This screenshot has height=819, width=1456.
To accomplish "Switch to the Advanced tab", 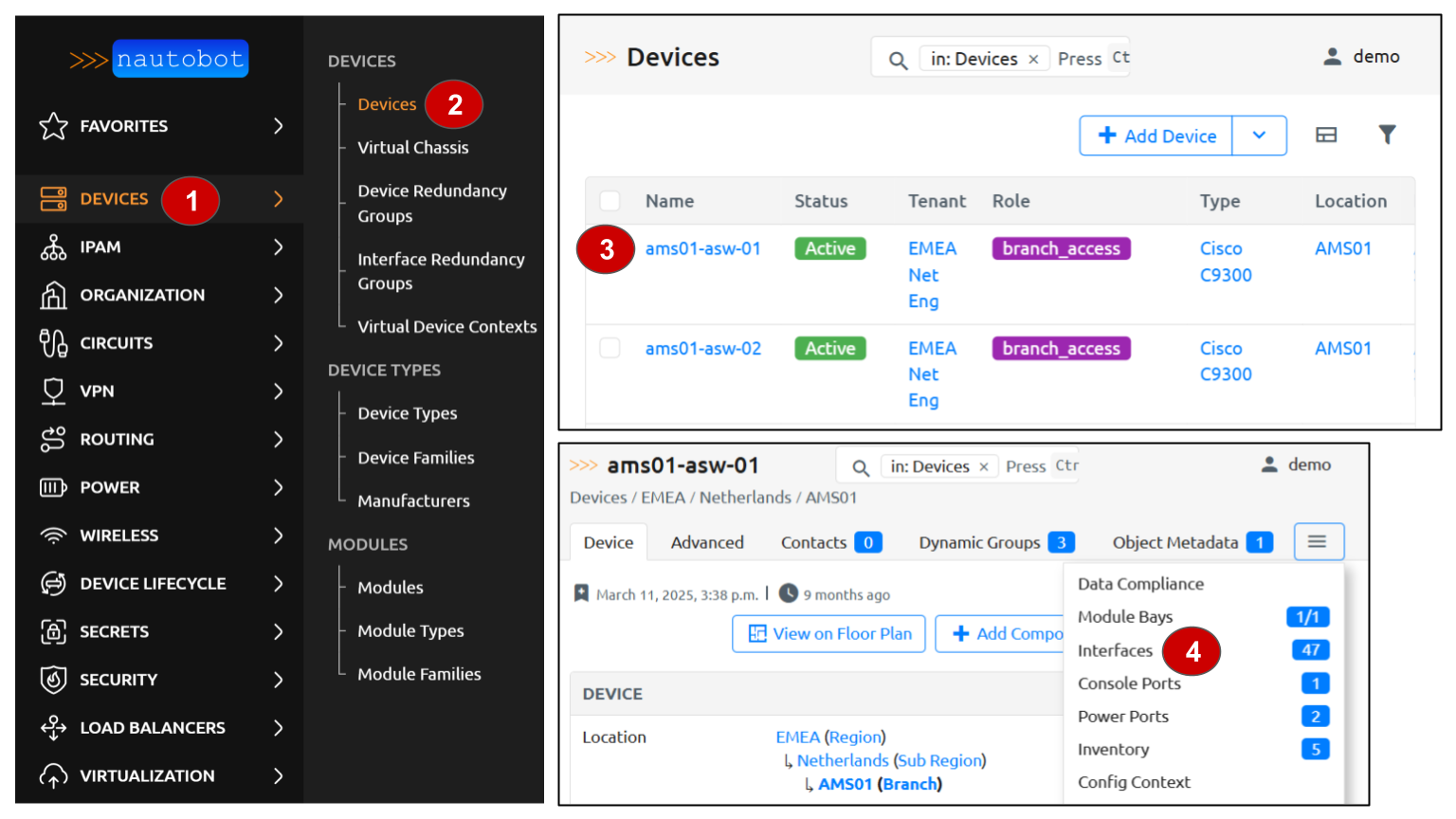I will click(707, 542).
